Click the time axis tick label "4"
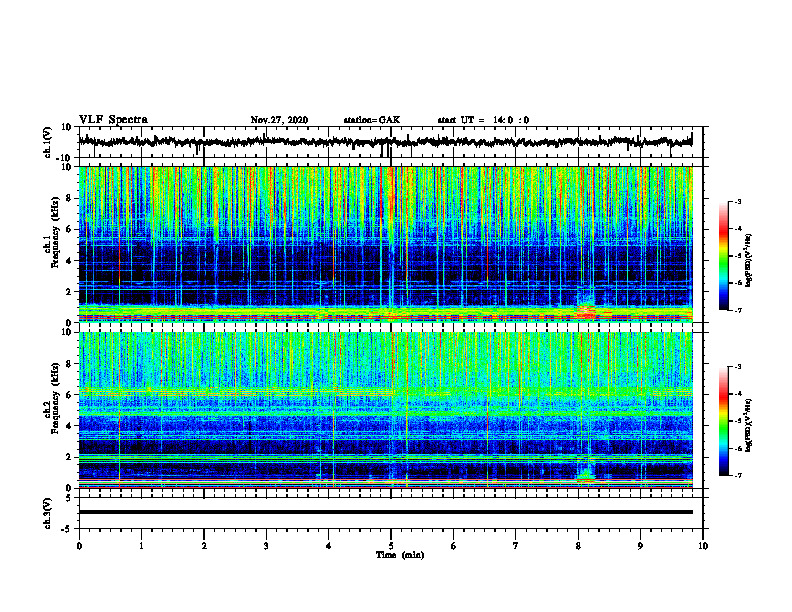 click(x=329, y=546)
